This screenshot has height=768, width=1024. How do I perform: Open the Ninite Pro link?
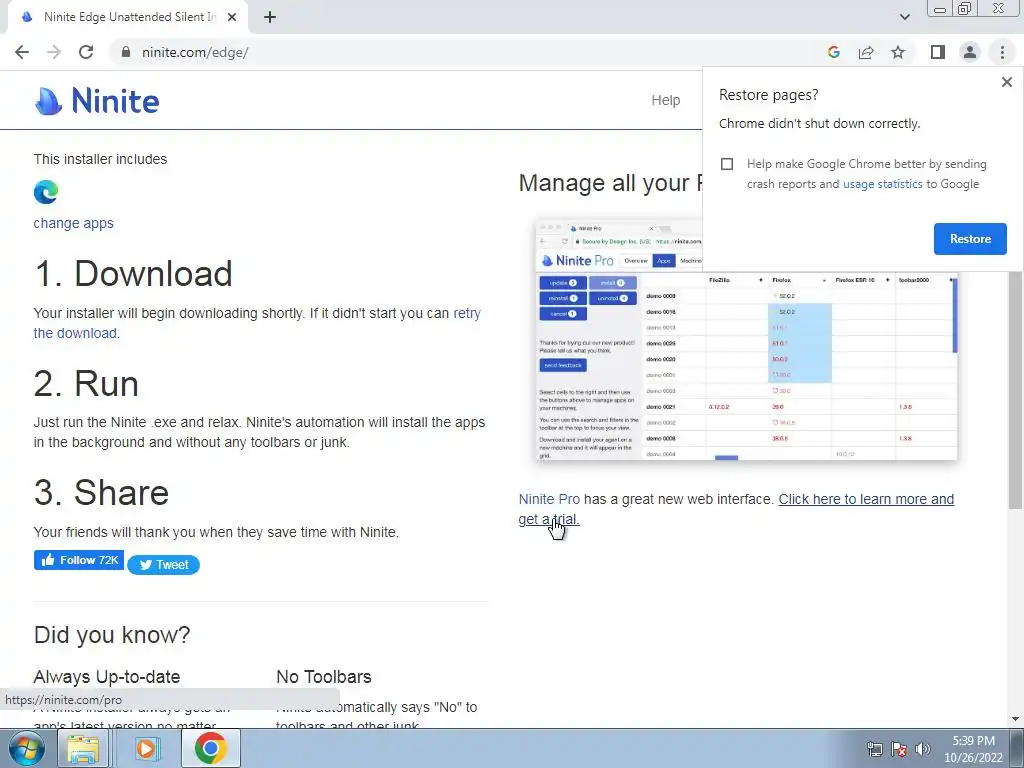549,499
